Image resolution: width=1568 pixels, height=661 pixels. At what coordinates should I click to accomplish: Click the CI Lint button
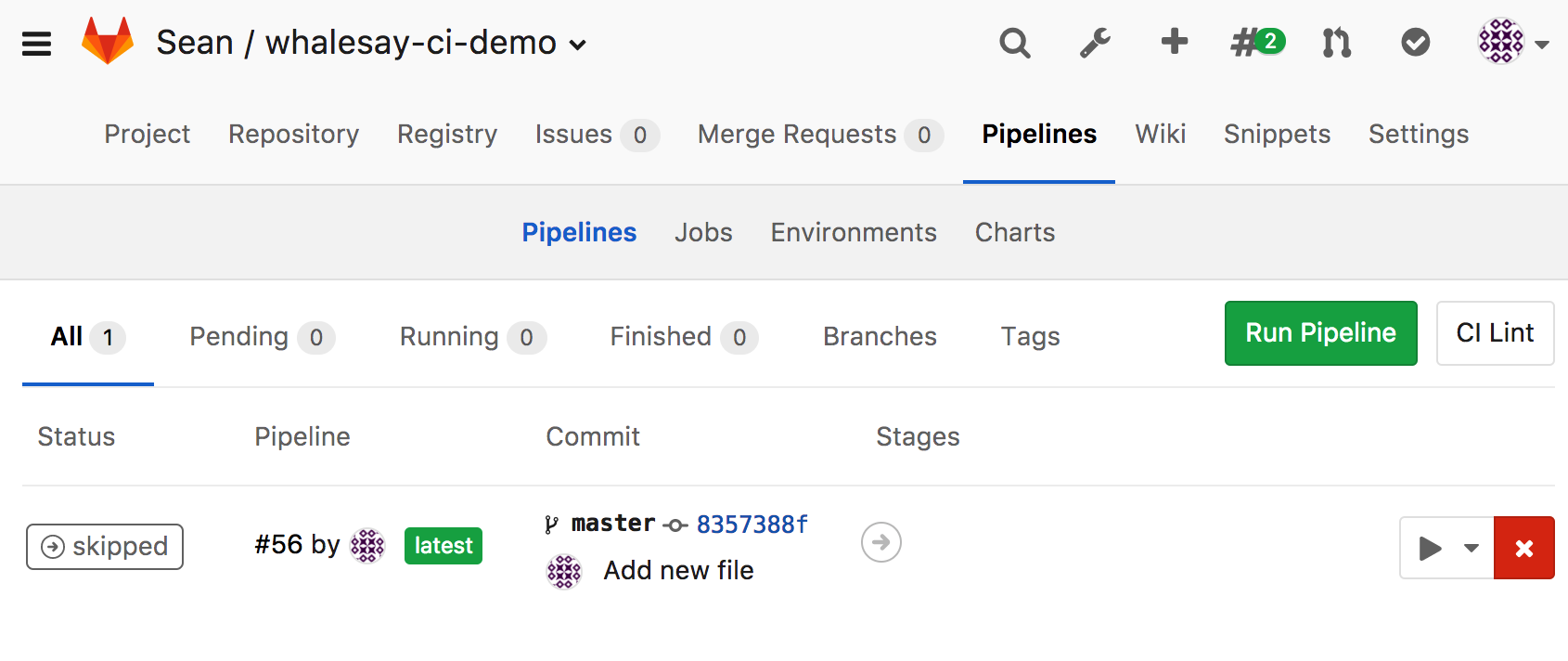click(1495, 333)
